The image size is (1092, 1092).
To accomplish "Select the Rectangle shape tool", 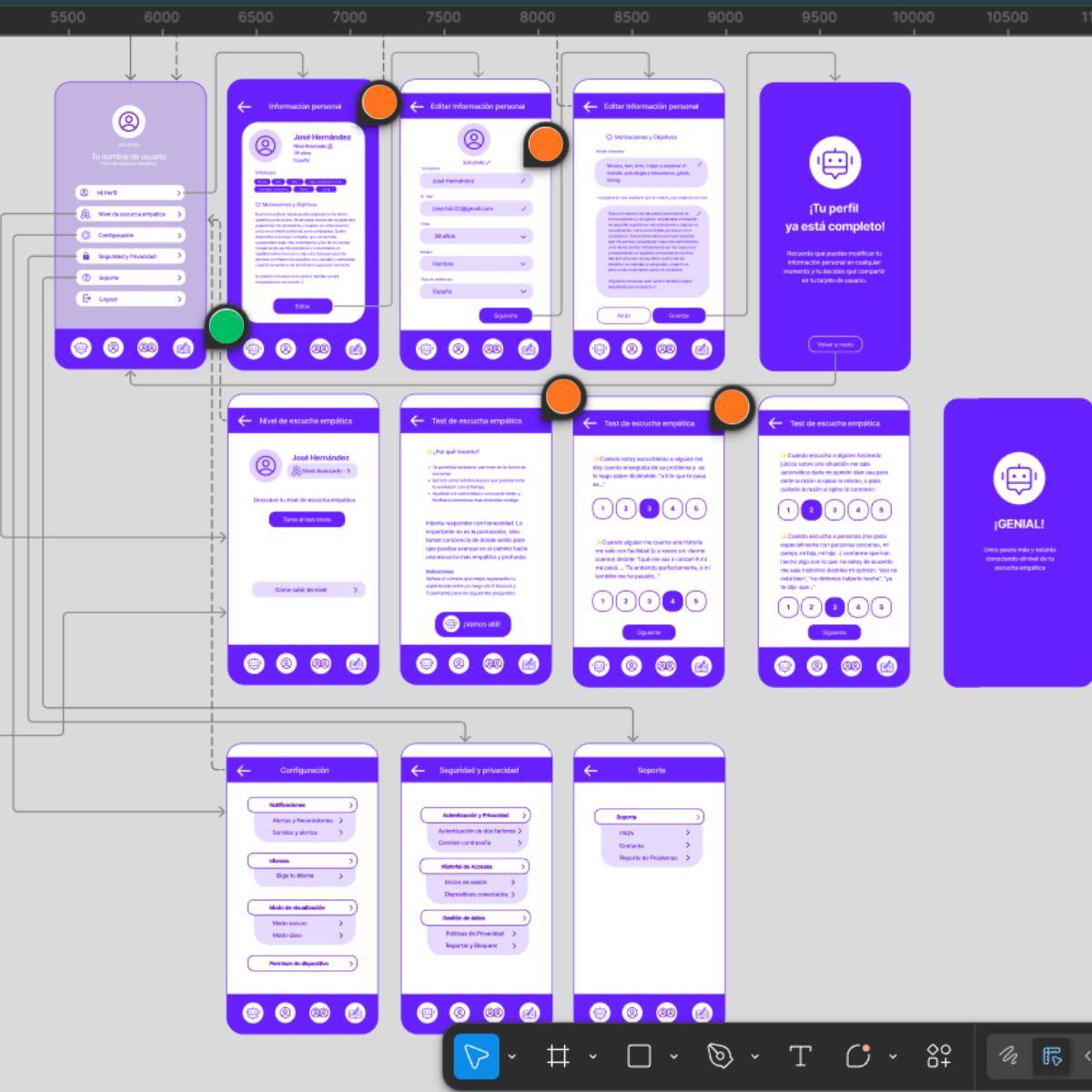I will click(x=639, y=1056).
